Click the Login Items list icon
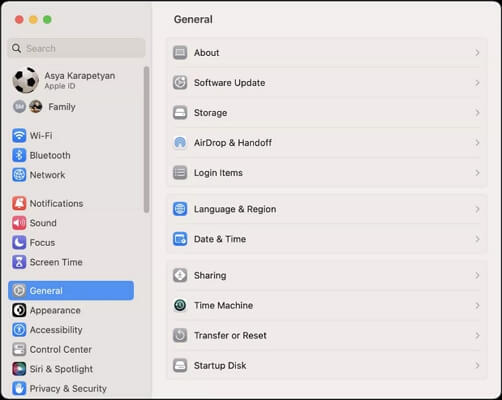 tap(180, 173)
